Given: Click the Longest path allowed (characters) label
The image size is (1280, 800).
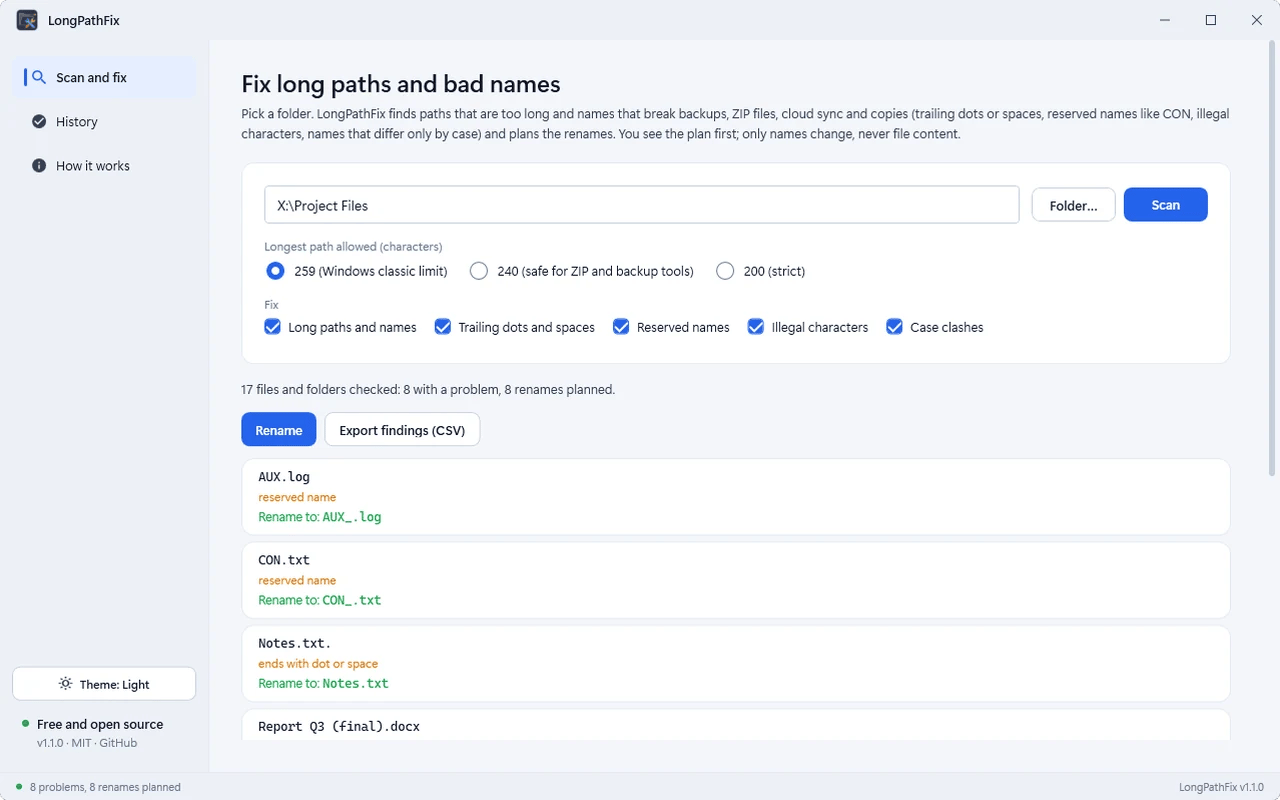Looking at the screenshot, I should click(x=353, y=246).
